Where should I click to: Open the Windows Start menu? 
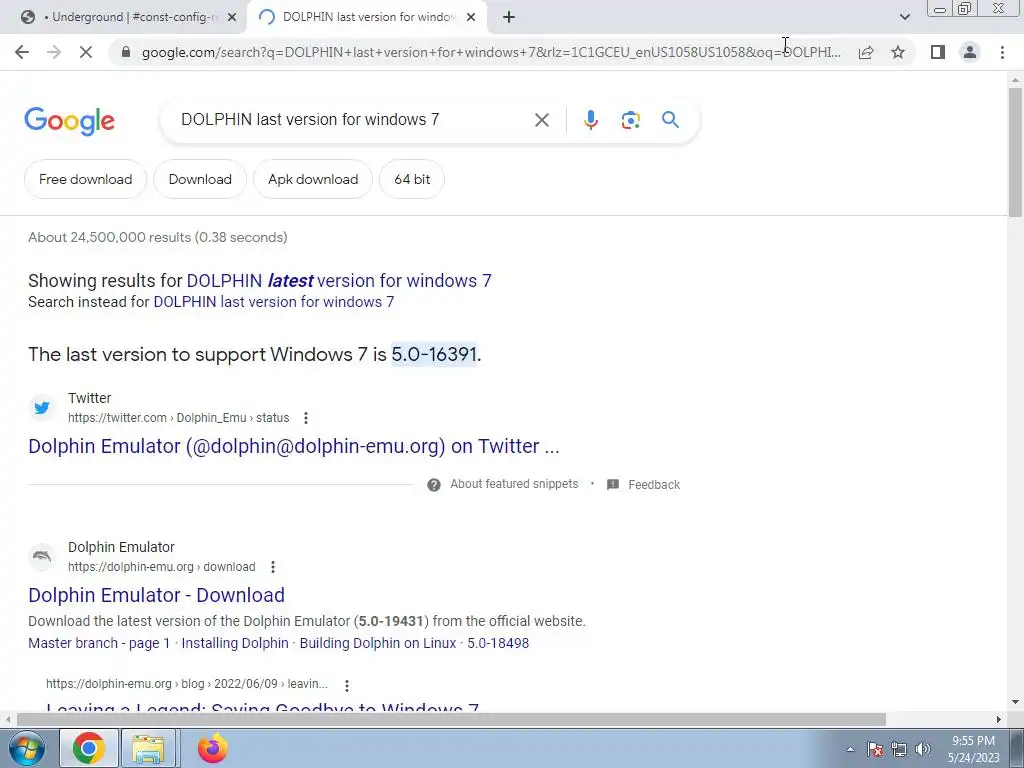click(x=26, y=748)
